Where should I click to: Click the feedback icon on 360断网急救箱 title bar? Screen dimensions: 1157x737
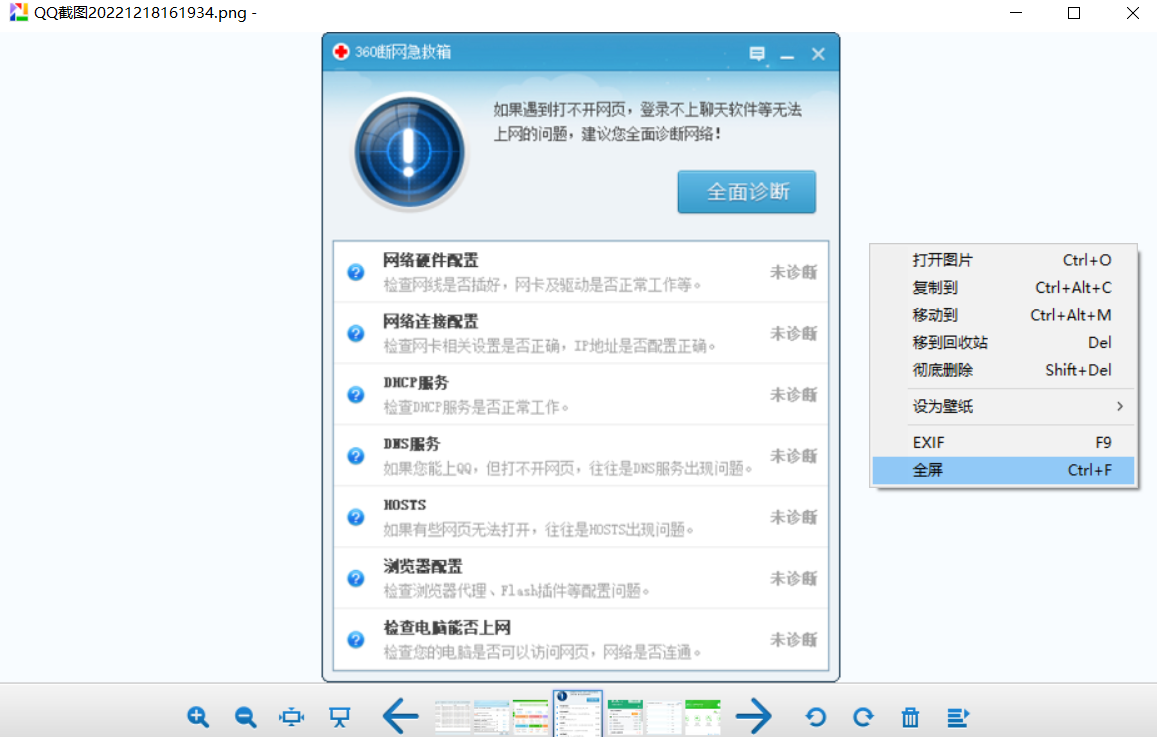click(x=757, y=54)
